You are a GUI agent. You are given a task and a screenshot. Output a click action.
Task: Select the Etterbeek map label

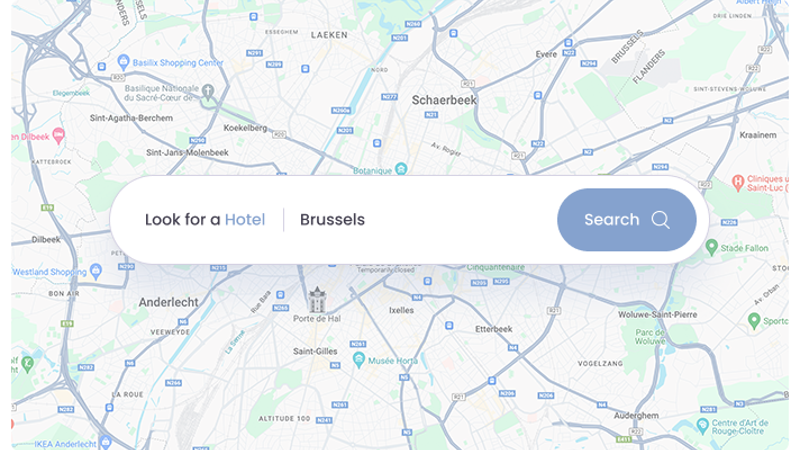pos(494,329)
